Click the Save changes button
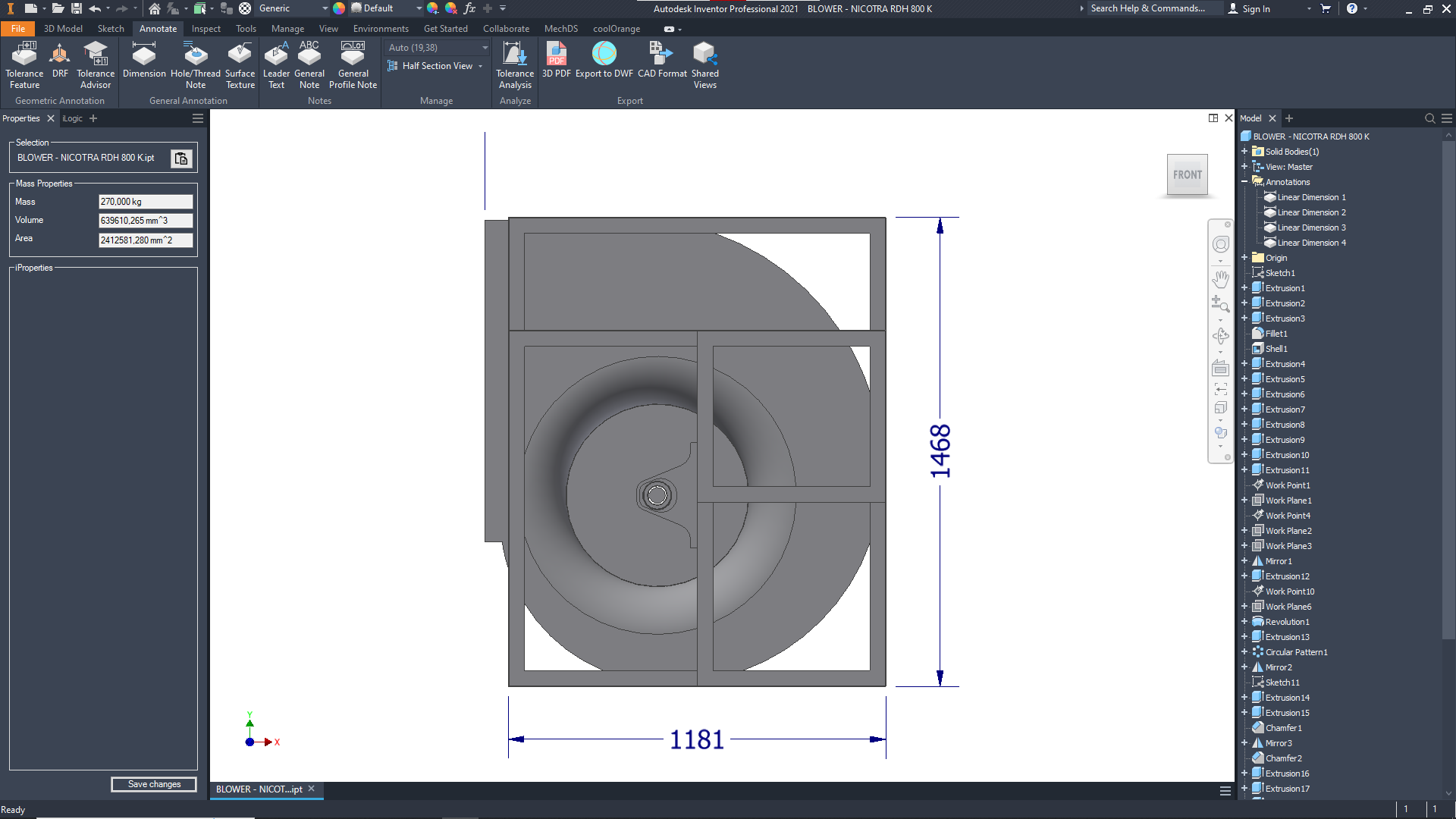1456x819 pixels. click(154, 784)
